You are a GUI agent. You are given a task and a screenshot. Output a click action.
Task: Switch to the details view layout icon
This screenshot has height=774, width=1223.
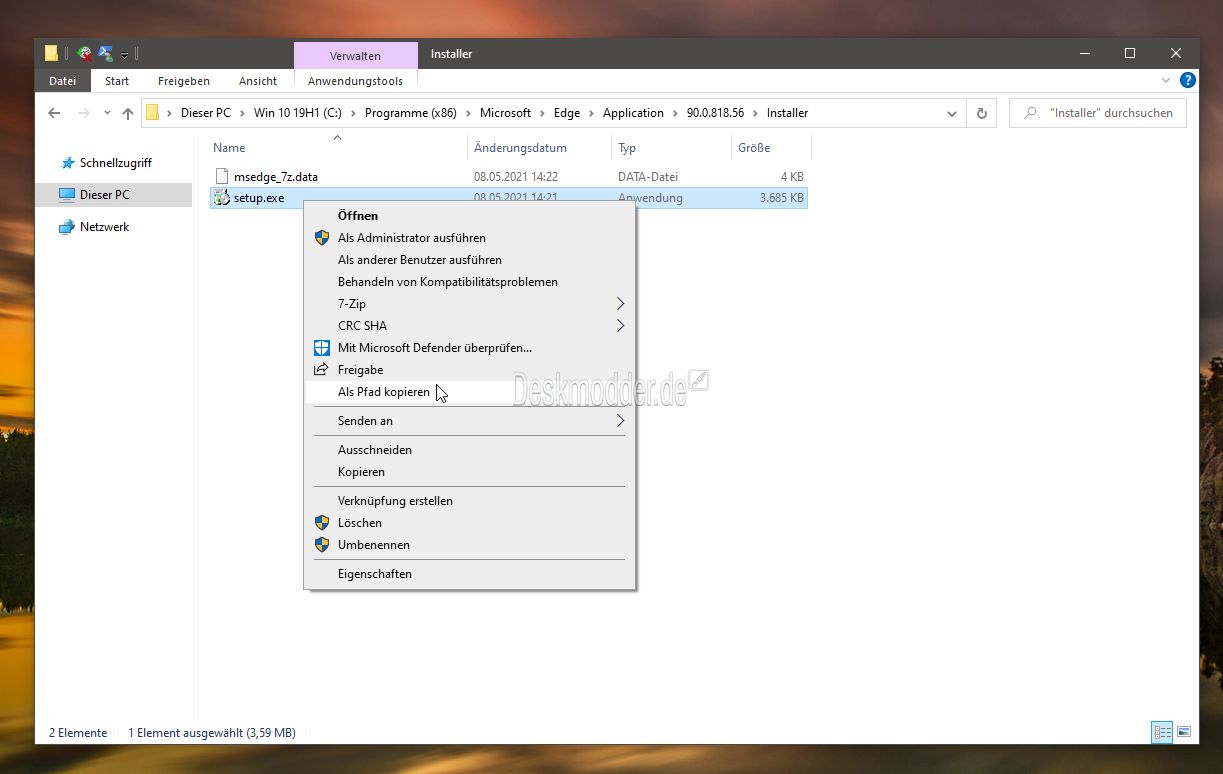[1162, 733]
